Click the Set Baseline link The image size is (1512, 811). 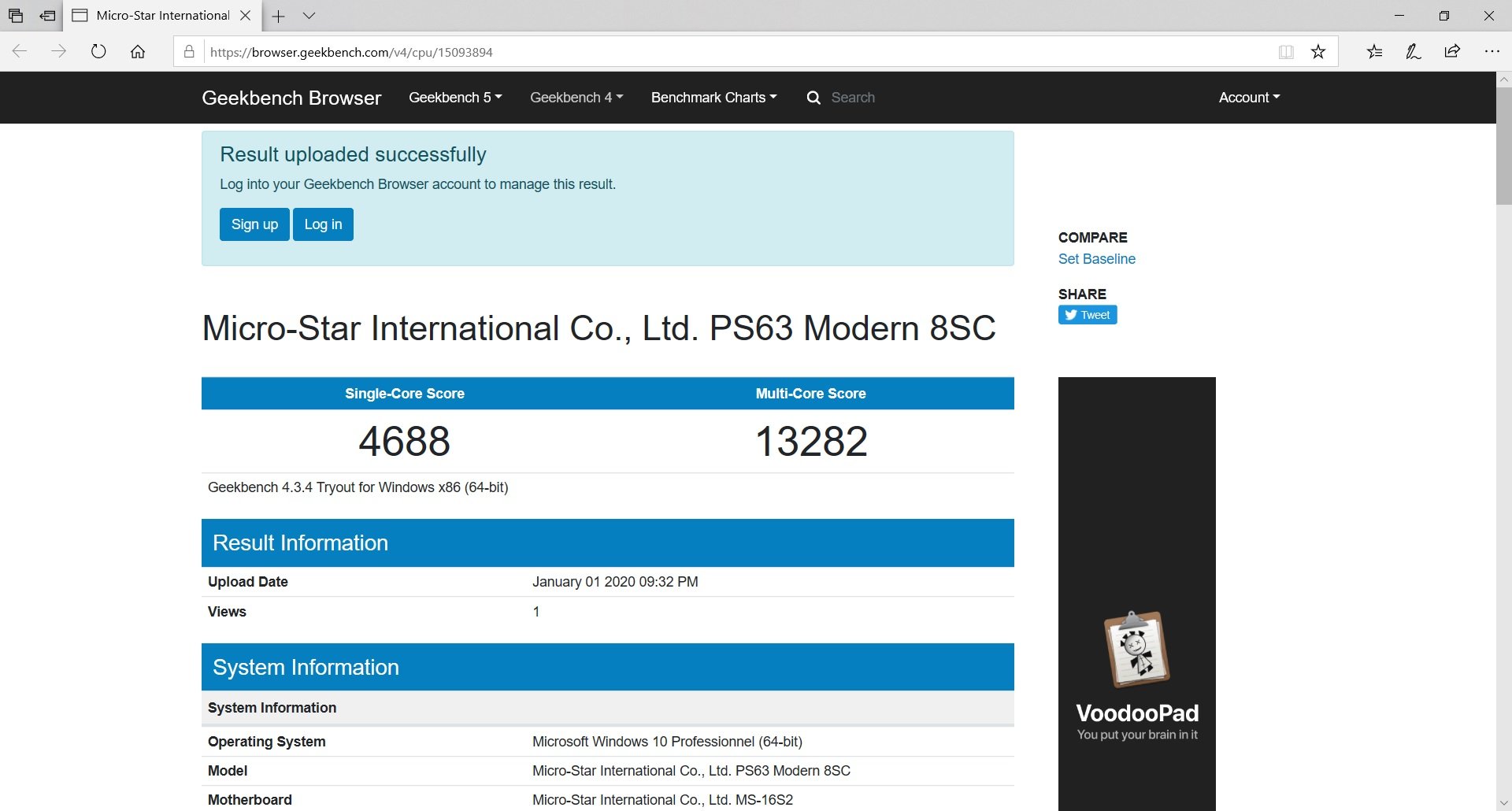[x=1096, y=259]
